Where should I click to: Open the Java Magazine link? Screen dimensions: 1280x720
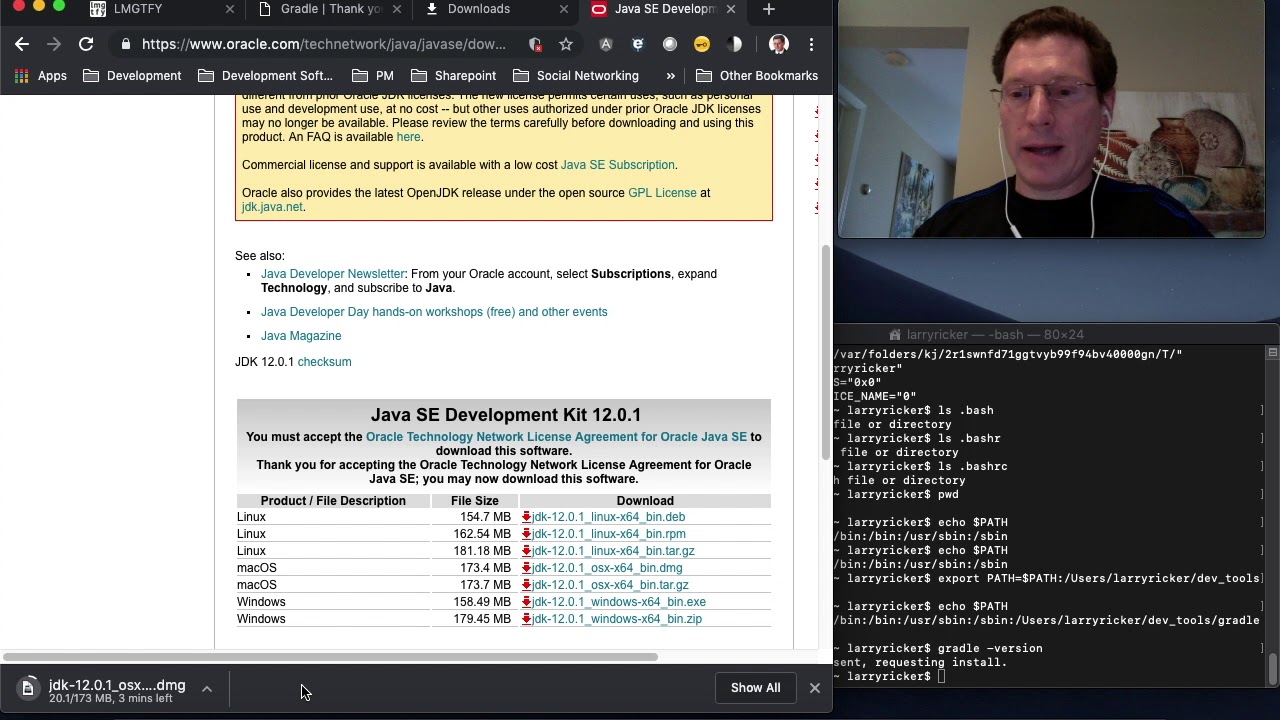[x=301, y=336]
